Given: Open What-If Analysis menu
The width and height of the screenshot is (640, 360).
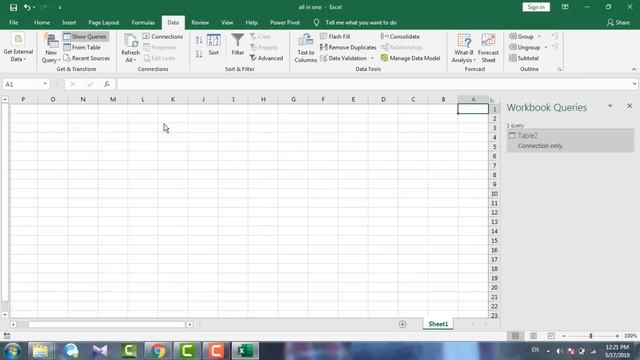Looking at the screenshot, I should 464,48.
